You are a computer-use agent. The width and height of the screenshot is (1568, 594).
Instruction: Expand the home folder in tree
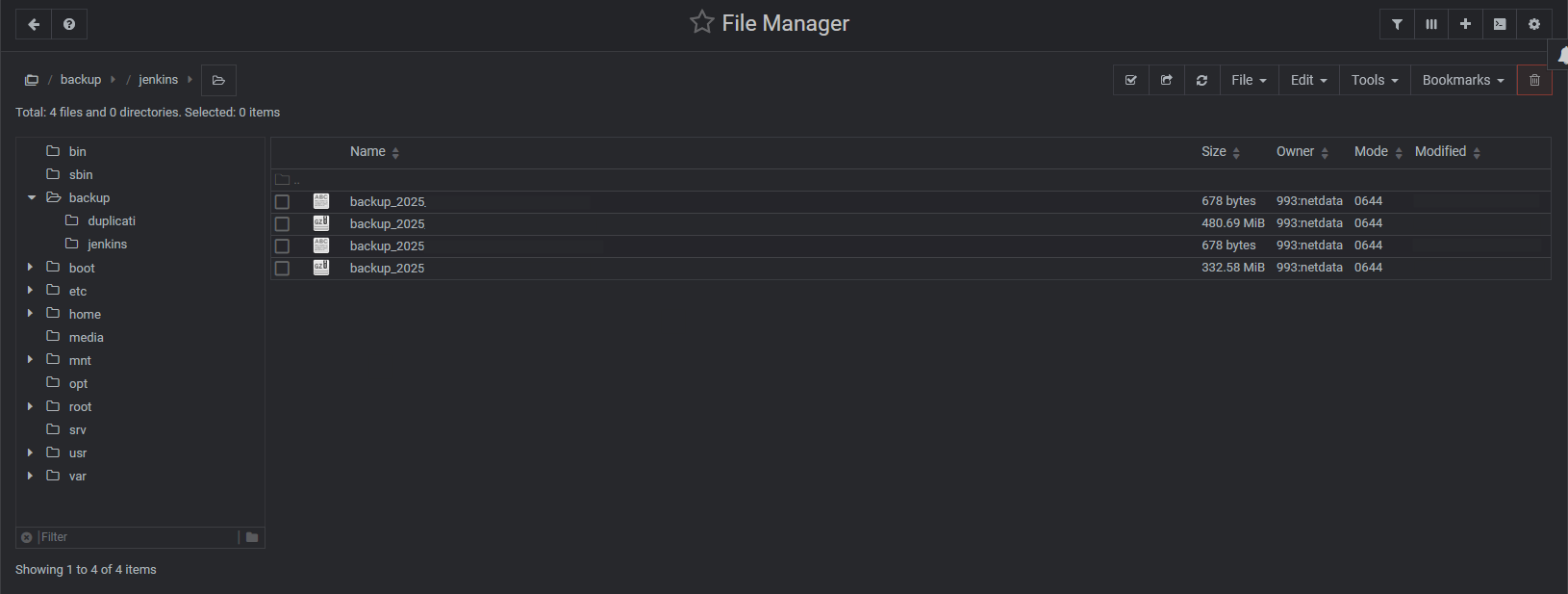tap(31, 313)
